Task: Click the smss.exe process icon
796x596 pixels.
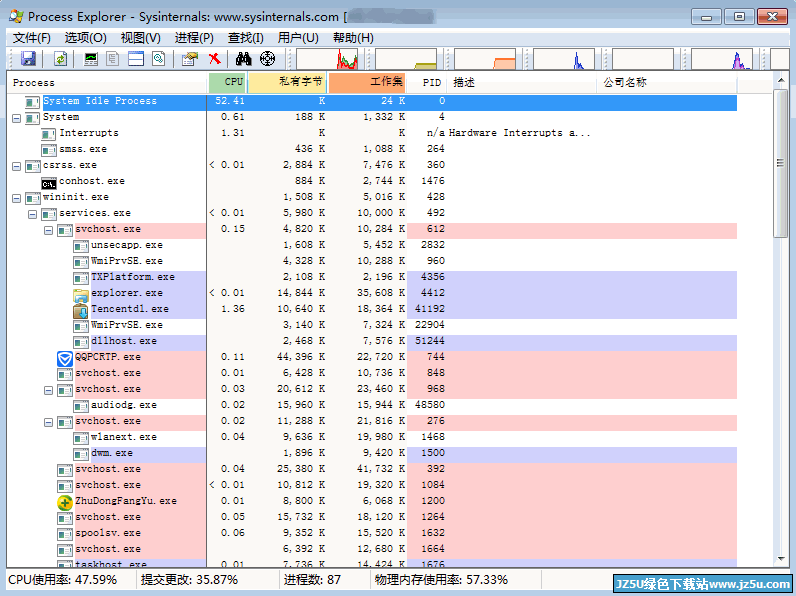Action: pos(49,150)
